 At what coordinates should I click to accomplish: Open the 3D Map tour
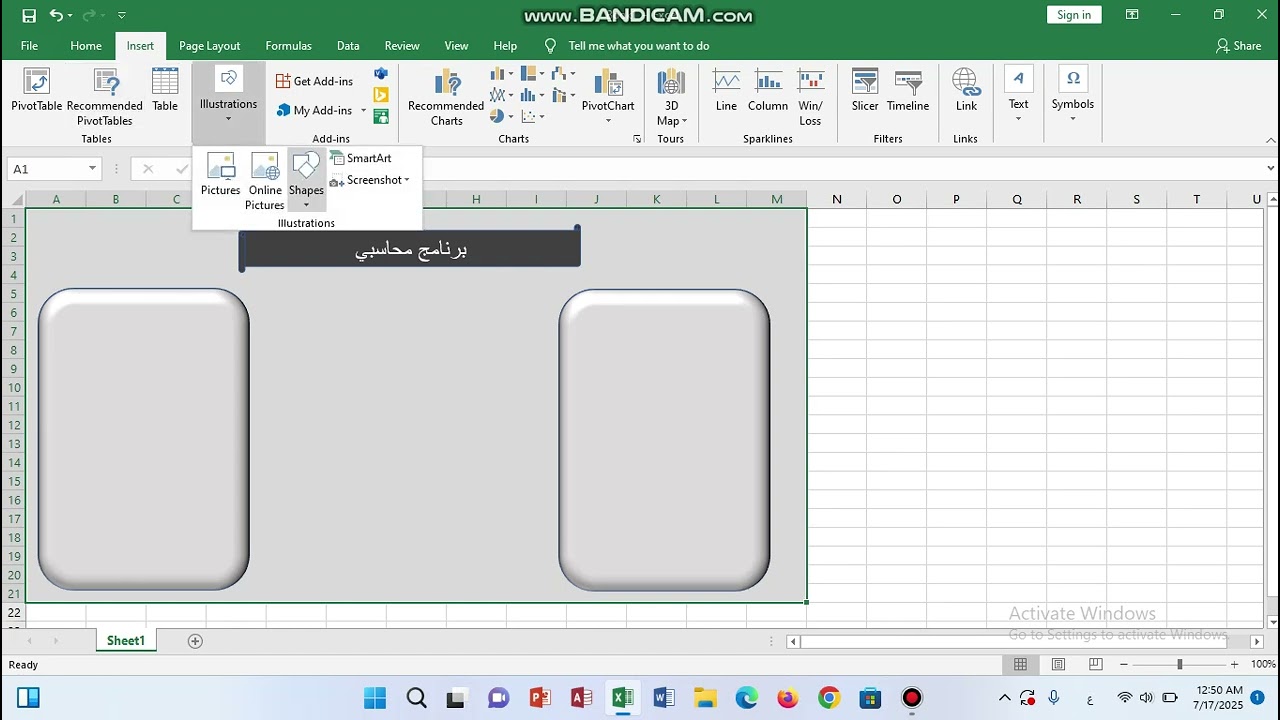671,97
